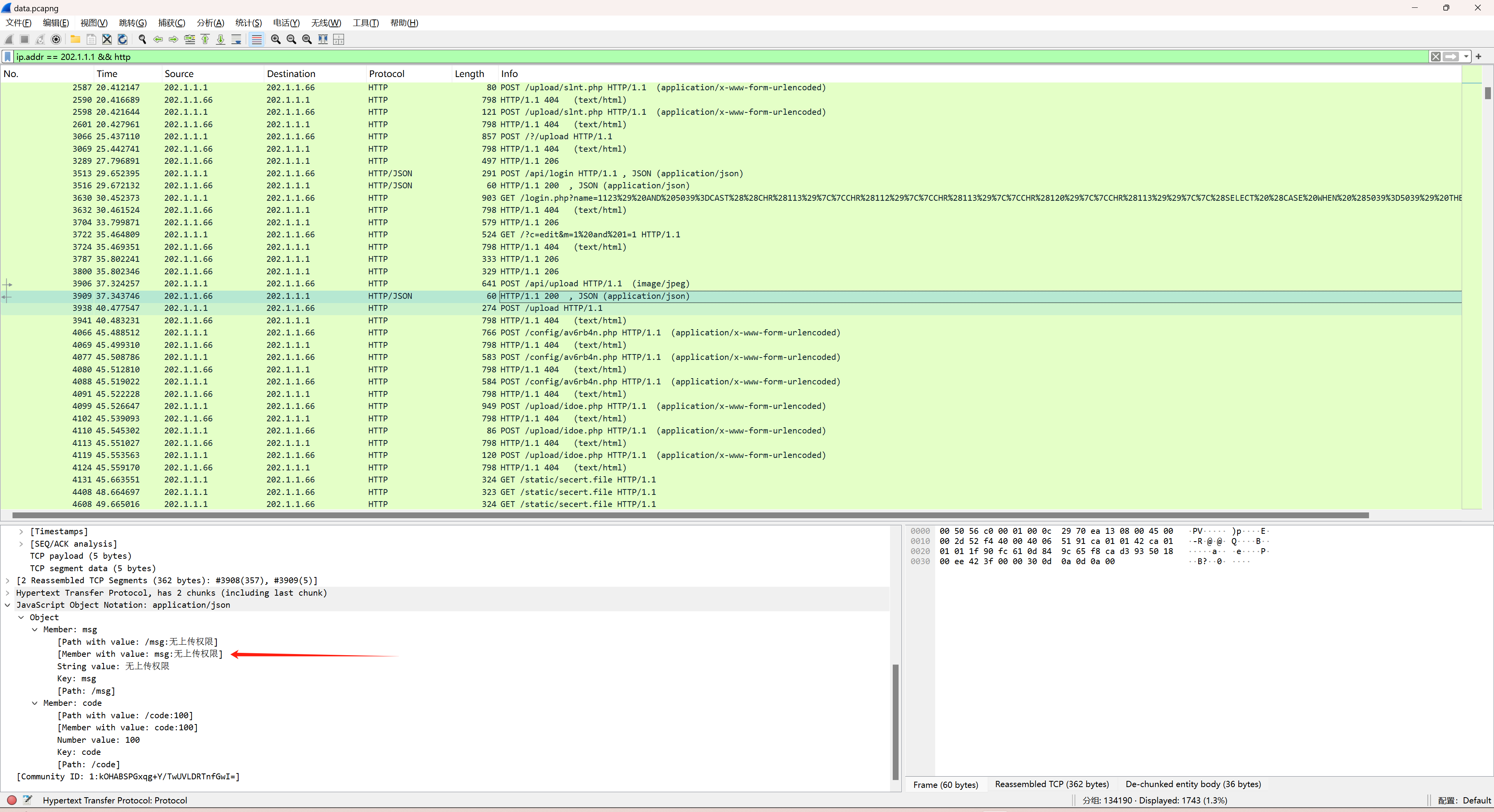The image size is (1494, 812).
Task: Open the 分析(A) menu
Action: click(x=210, y=23)
